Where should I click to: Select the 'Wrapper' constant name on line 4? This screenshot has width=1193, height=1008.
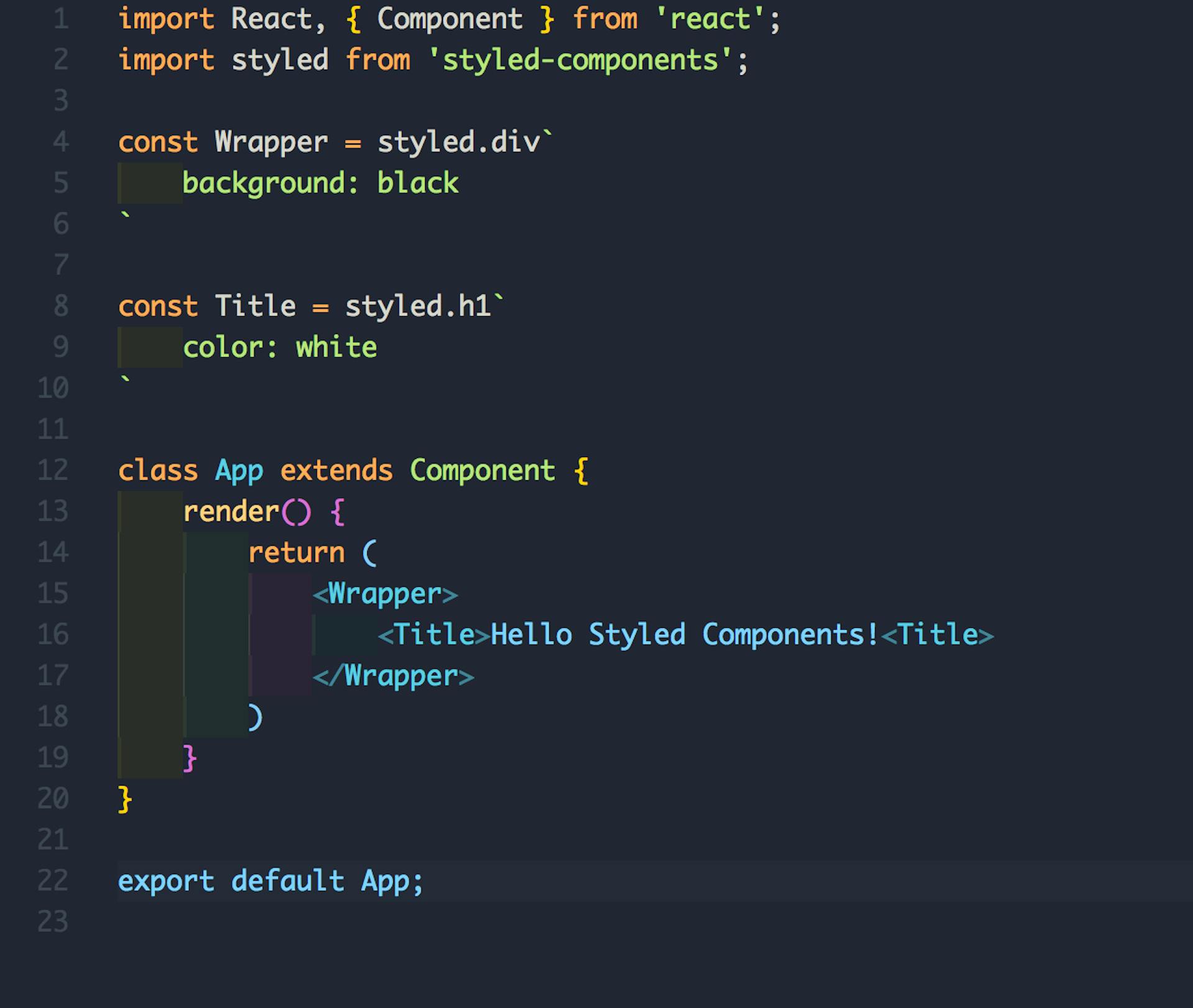(x=270, y=142)
